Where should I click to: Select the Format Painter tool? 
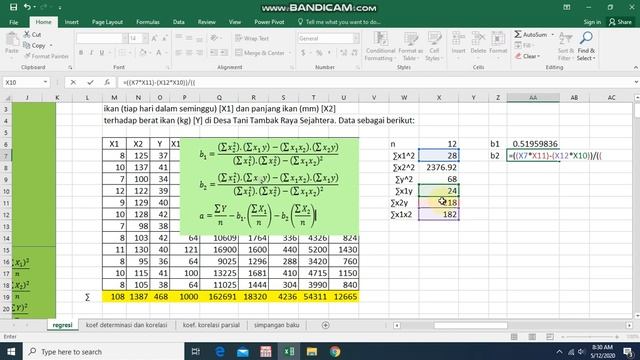[46, 56]
